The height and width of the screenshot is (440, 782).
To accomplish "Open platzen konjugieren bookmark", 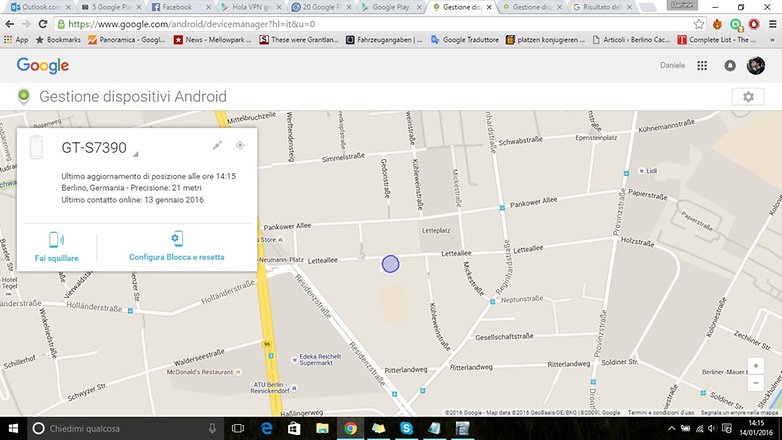I will pos(546,39).
